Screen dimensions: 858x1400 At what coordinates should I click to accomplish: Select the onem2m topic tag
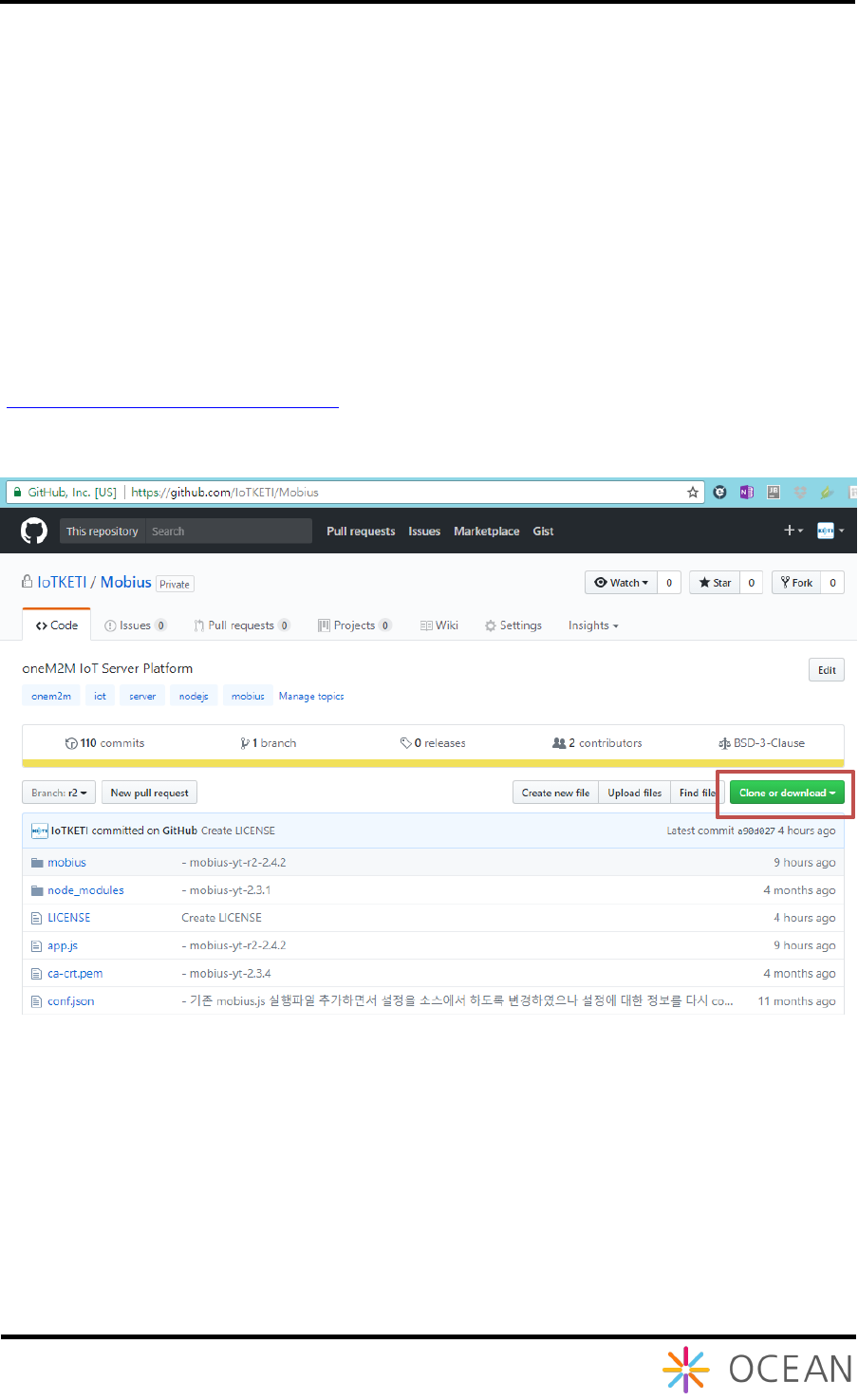coord(51,696)
